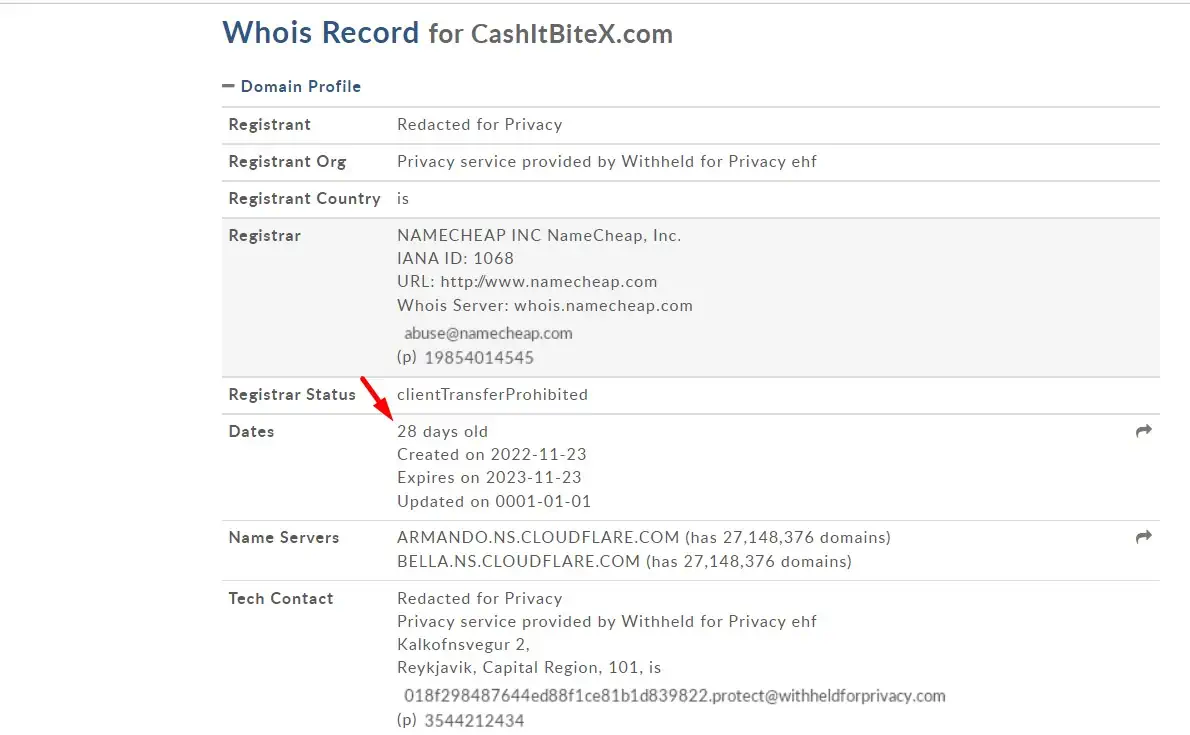Click the 'Kalkofnsvegur 2,' address line
This screenshot has height=735, width=1190.
point(464,645)
